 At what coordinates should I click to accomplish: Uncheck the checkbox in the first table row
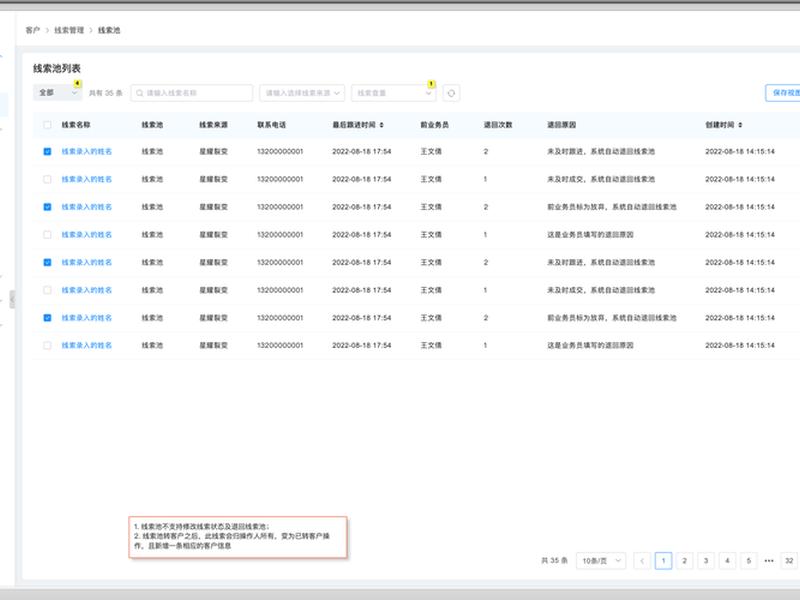[x=47, y=152]
